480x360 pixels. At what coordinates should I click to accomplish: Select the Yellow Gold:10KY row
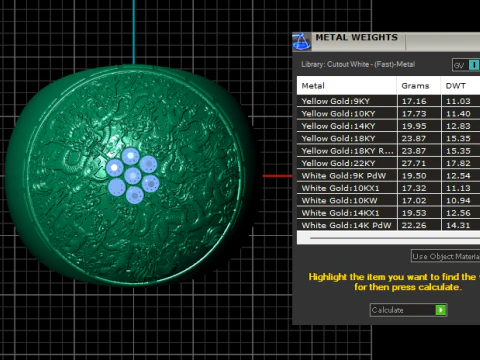(388, 114)
